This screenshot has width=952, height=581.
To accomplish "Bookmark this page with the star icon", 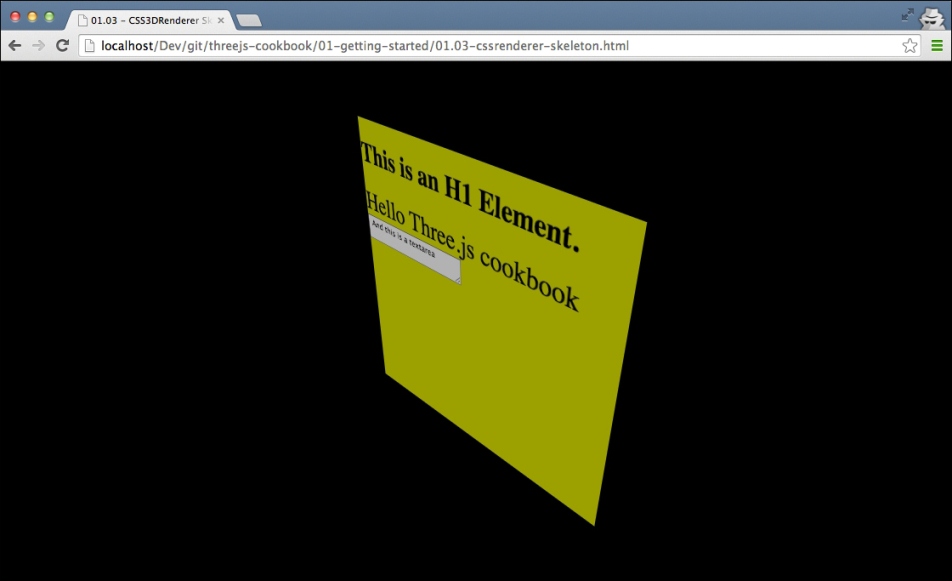I will (910, 46).
